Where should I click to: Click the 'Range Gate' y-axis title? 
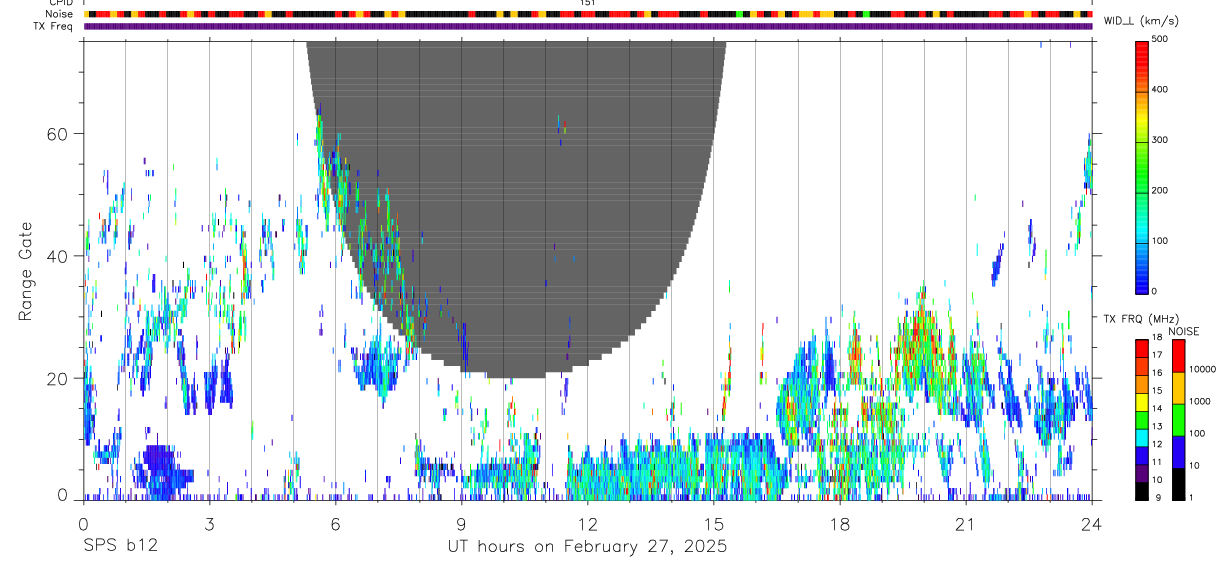[27, 270]
